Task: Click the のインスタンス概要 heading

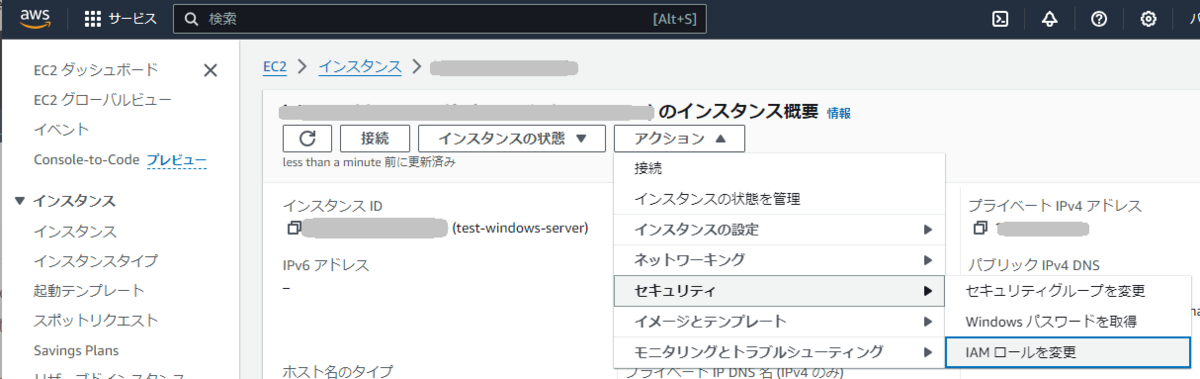Action: point(739,111)
